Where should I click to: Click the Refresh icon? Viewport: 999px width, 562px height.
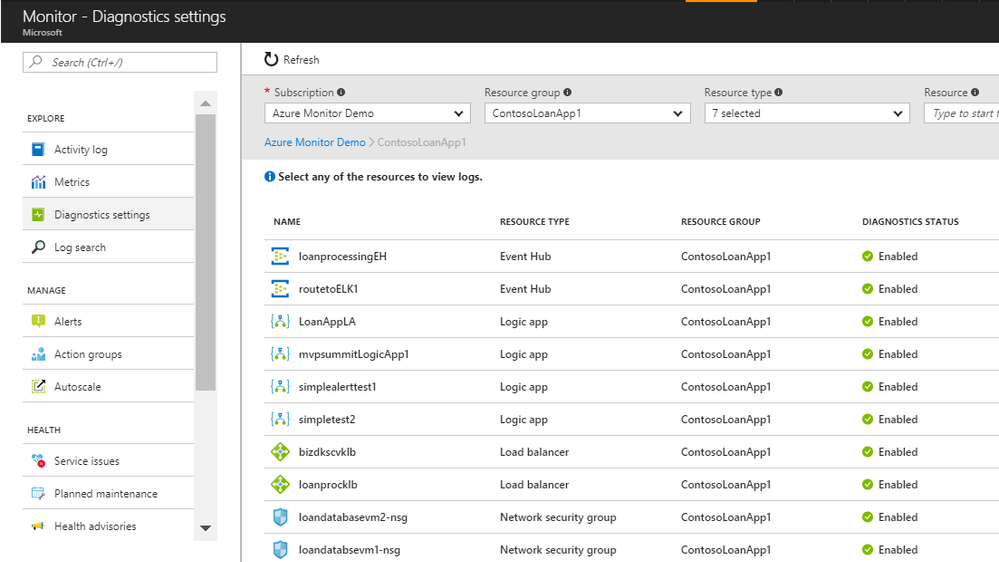coord(271,60)
